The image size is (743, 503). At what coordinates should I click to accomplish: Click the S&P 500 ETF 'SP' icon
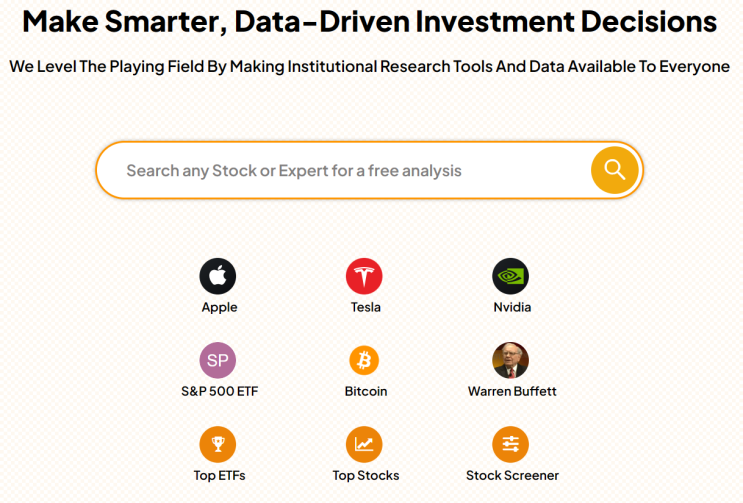point(218,360)
